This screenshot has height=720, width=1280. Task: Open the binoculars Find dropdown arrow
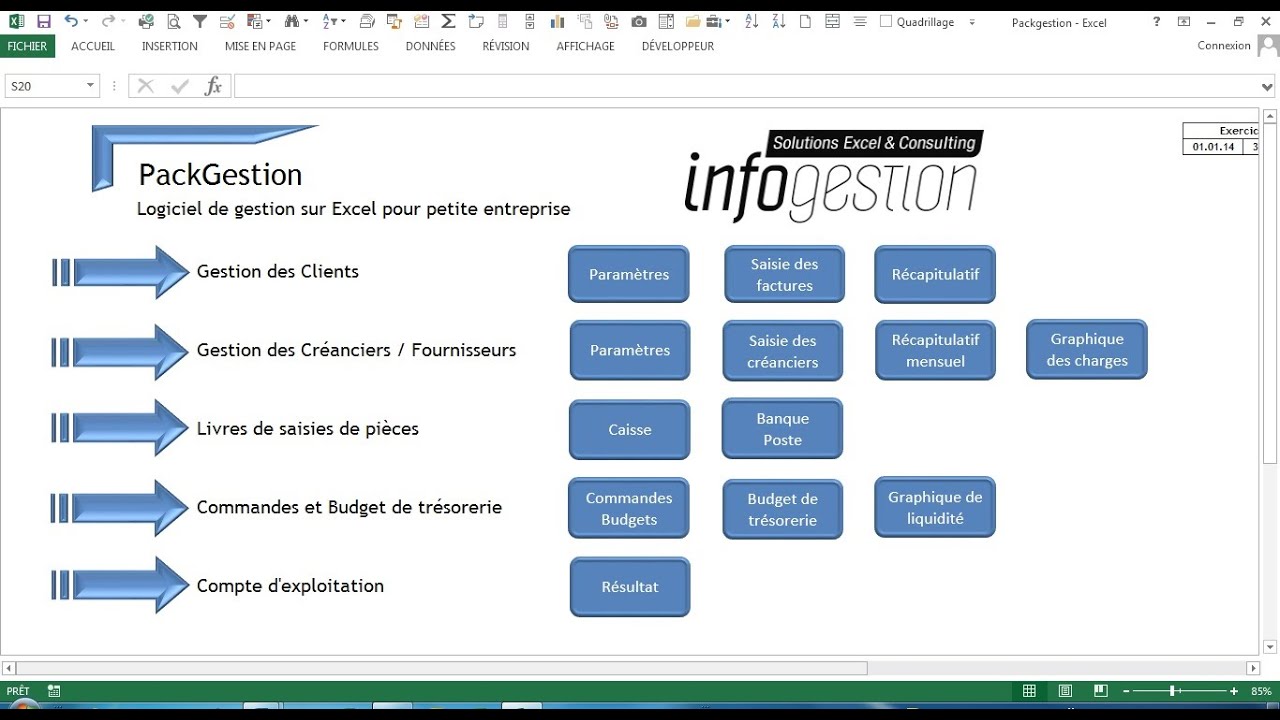306,22
